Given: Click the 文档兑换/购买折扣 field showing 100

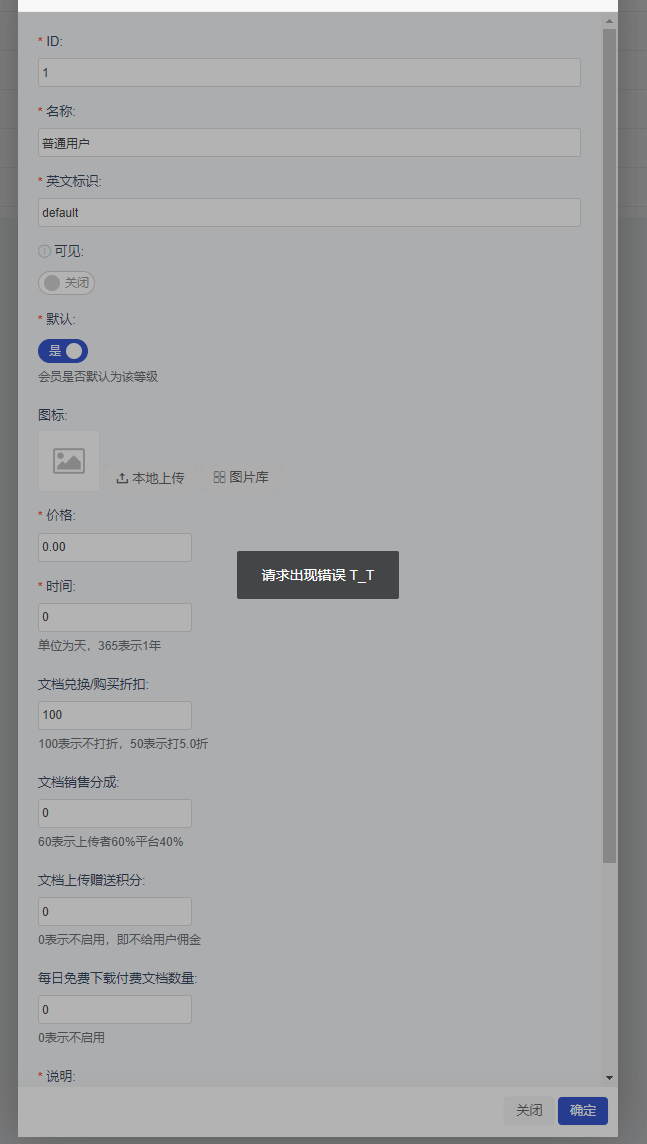Looking at the screenshot, I should [x=115, y=716].
